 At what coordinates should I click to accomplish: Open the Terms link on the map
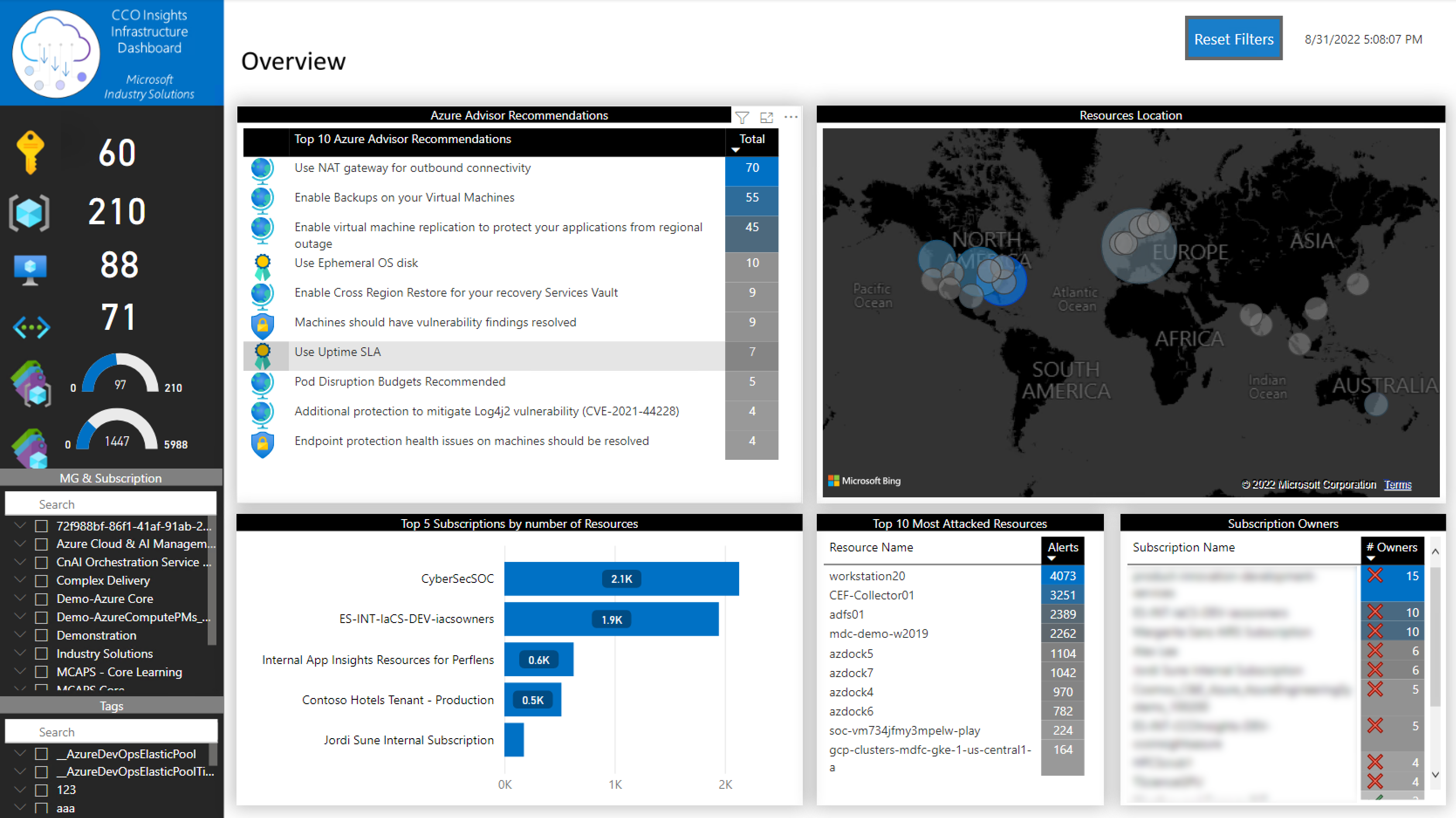point(1397,484)
